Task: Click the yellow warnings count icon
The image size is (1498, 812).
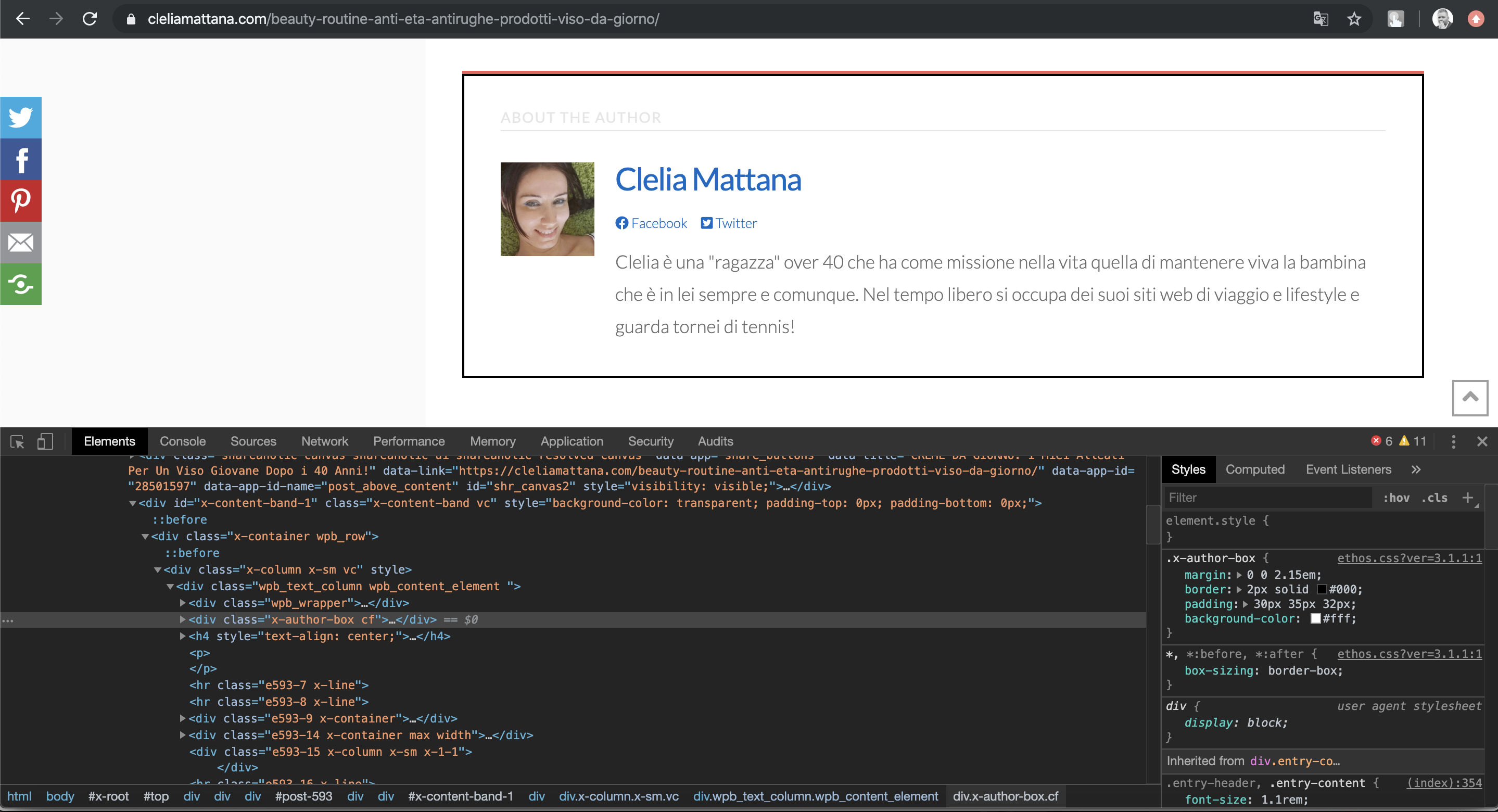Action: point(1404,440)
